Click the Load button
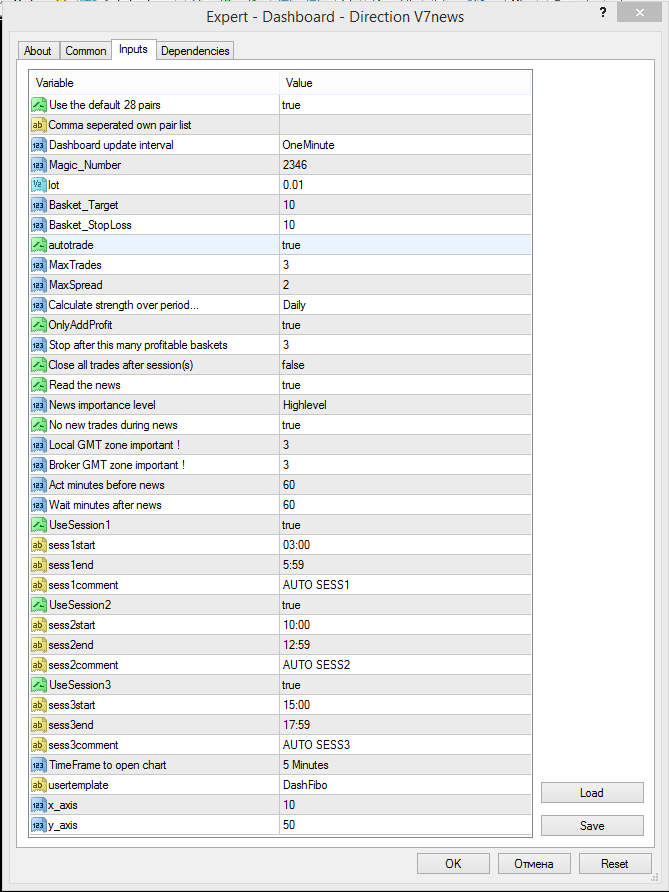The width and height of the screenshot is (669, 892). (592, 793)
